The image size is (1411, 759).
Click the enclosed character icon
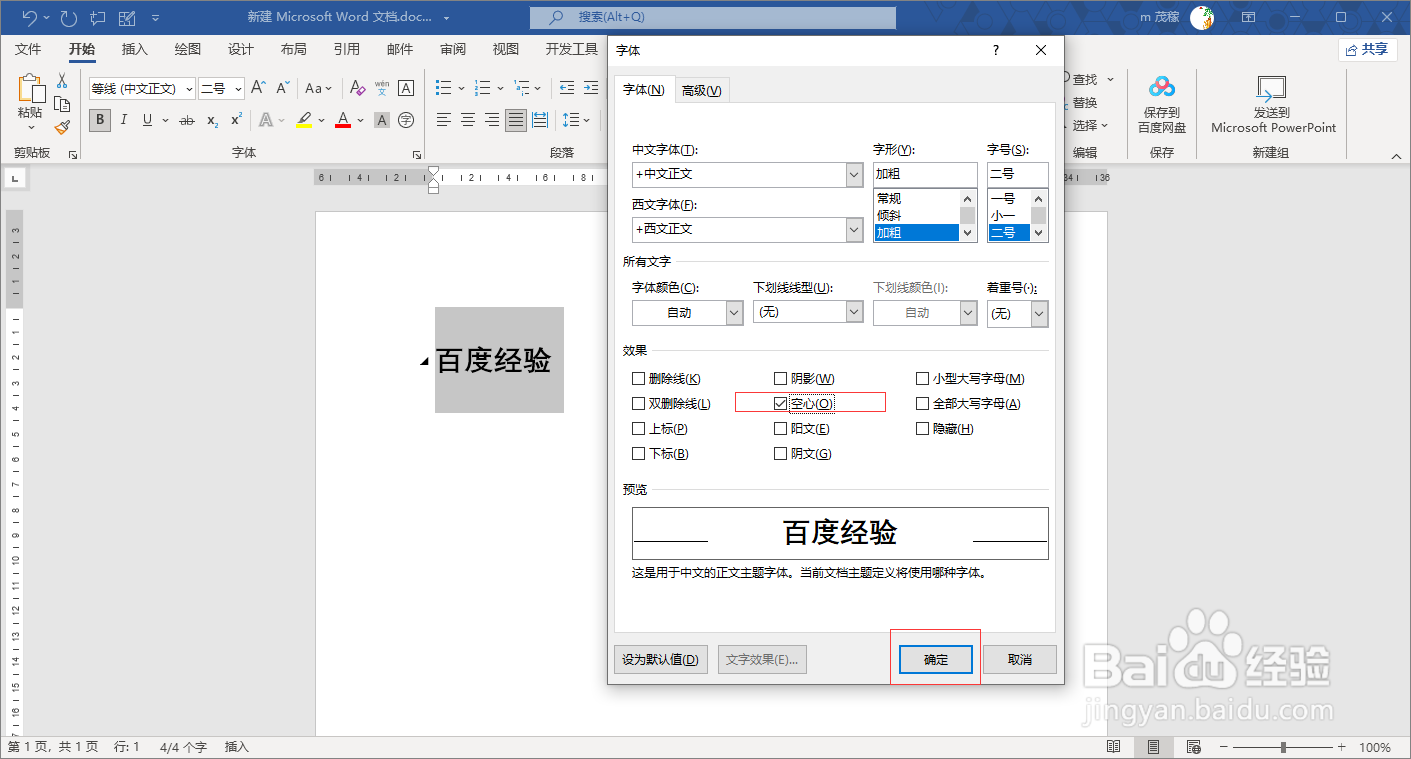pyautogui.click(x=406, y=120)
